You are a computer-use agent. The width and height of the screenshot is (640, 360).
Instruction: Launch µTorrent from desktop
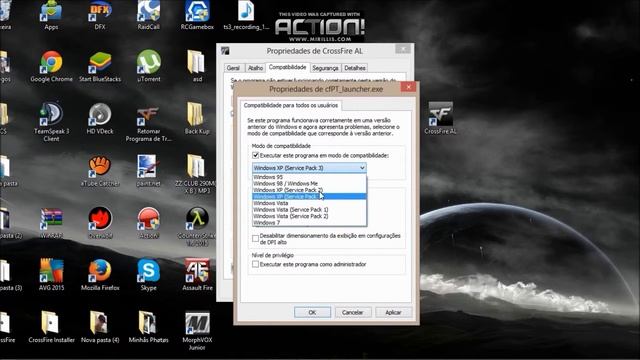pyautogui.click(x=149, y=66)
